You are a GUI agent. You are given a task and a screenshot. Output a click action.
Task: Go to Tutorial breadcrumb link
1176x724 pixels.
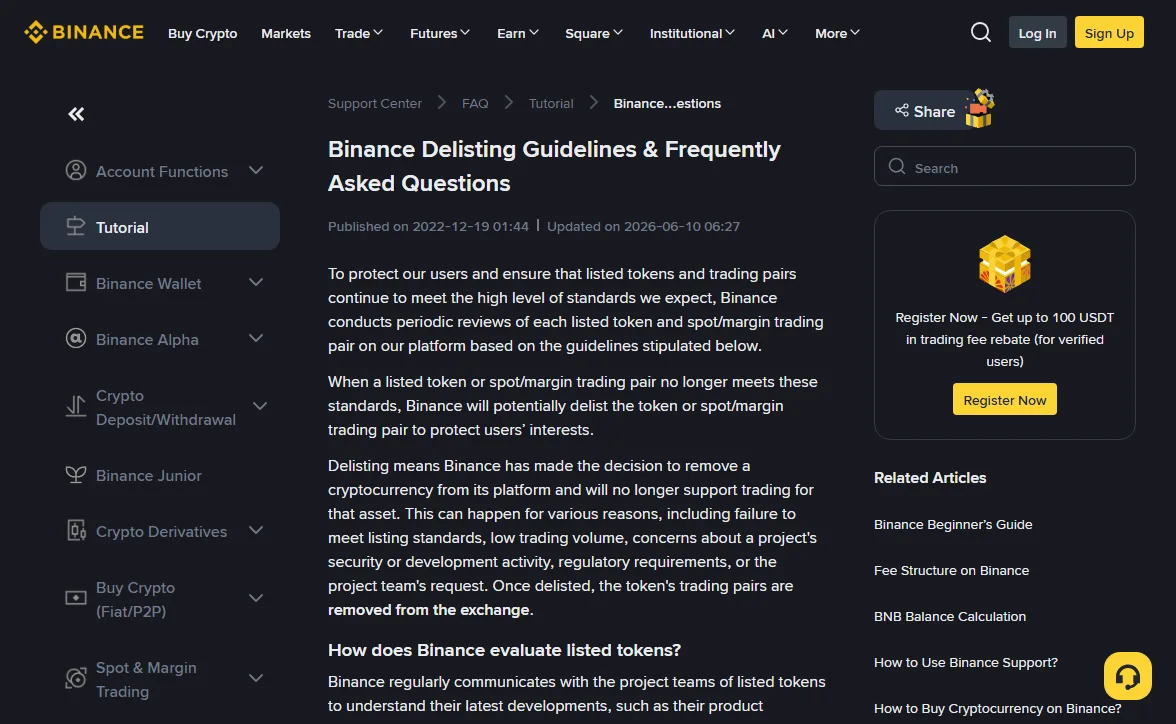point(550,104)
